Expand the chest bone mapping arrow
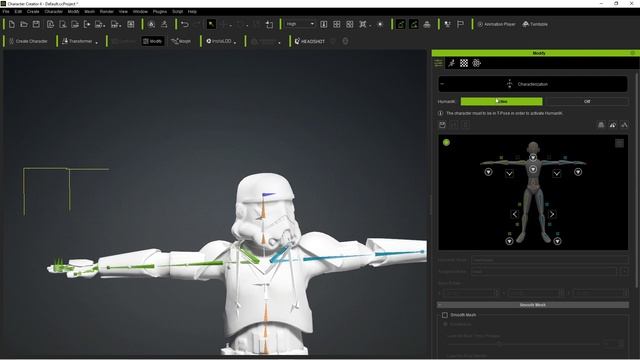640x360 pixels. coord(533,169)
